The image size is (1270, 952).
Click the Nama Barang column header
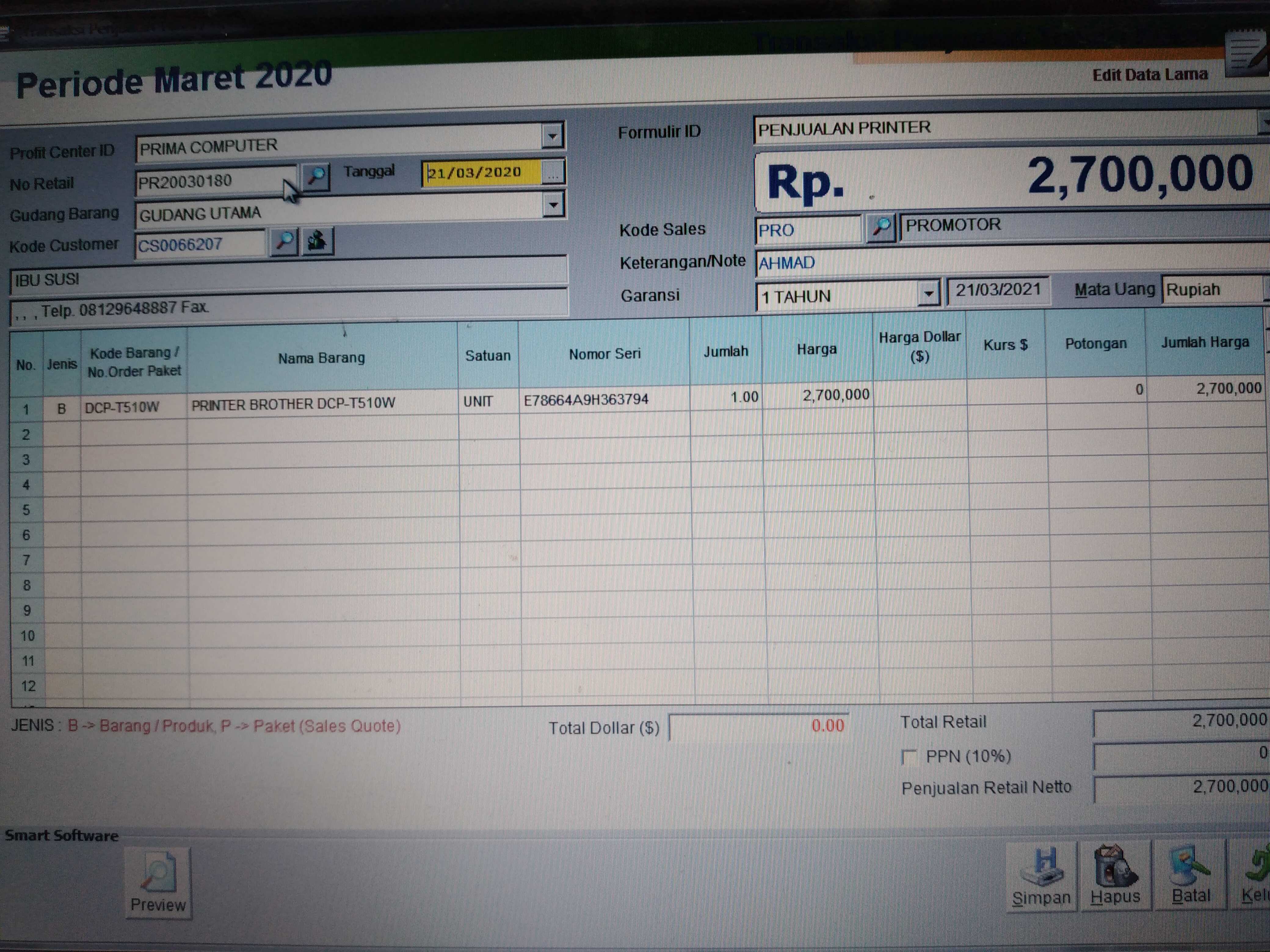click(321, 358)
